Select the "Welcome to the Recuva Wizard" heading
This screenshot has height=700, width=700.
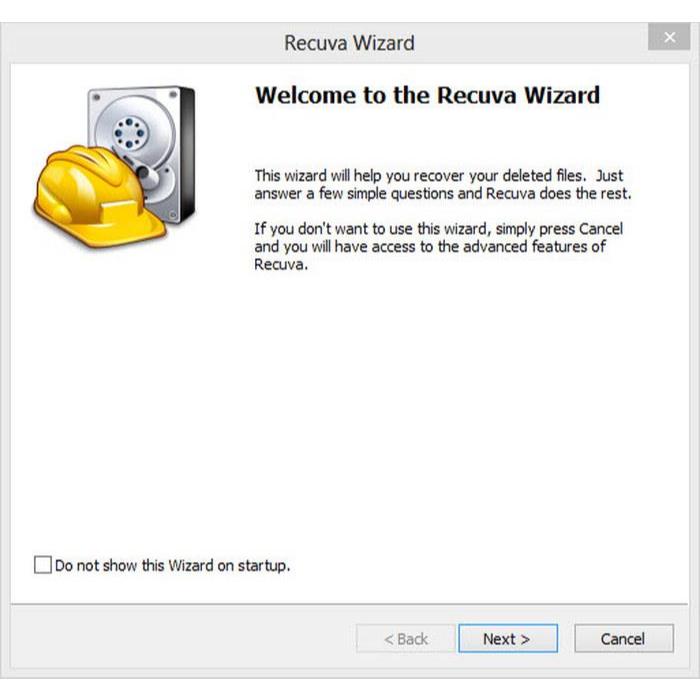(x=427, y=95)
